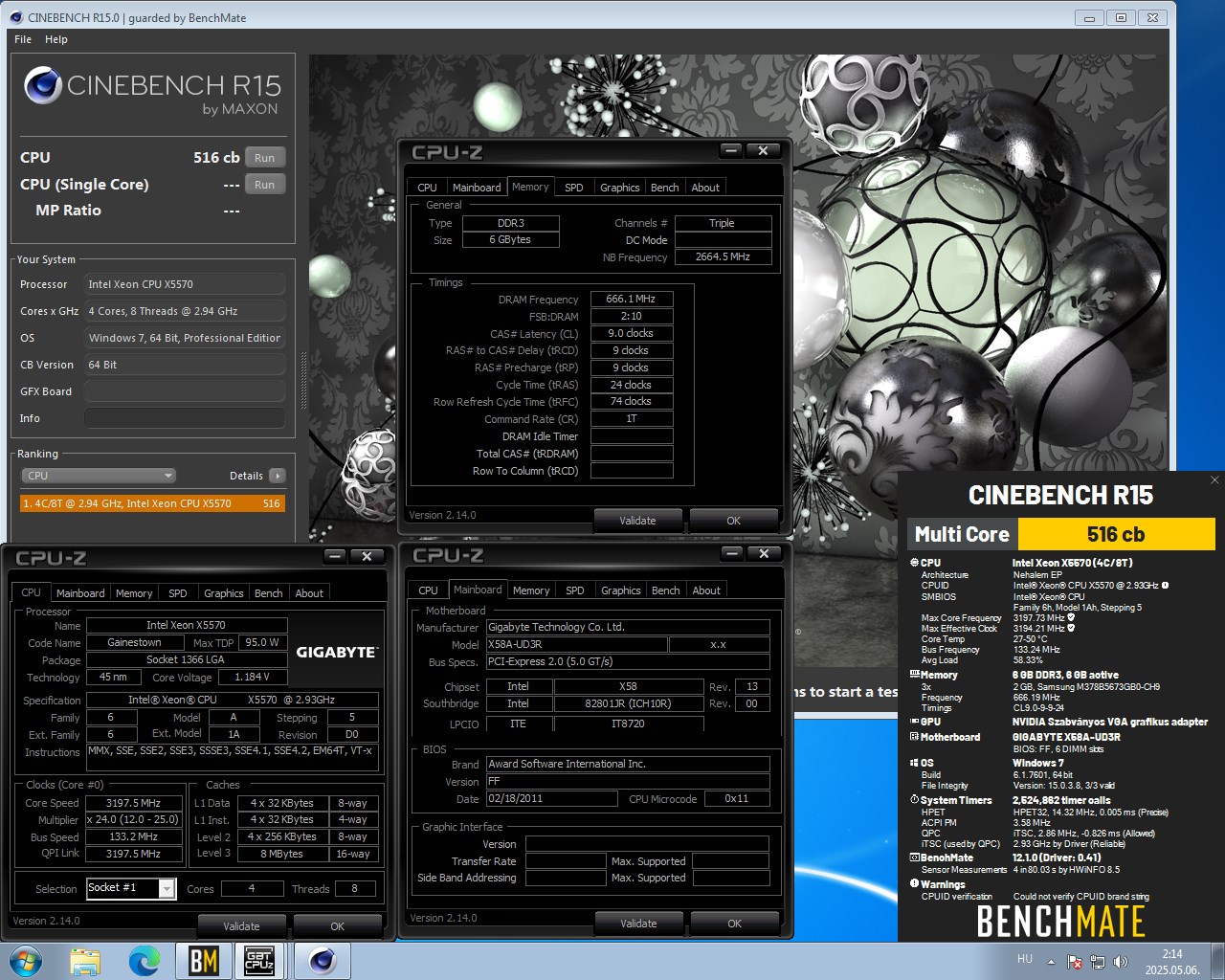This screenshot has height=980, width=1225.
Task: Click the volume speaker icon in the tray
Action: click(x=1121, y=962)
